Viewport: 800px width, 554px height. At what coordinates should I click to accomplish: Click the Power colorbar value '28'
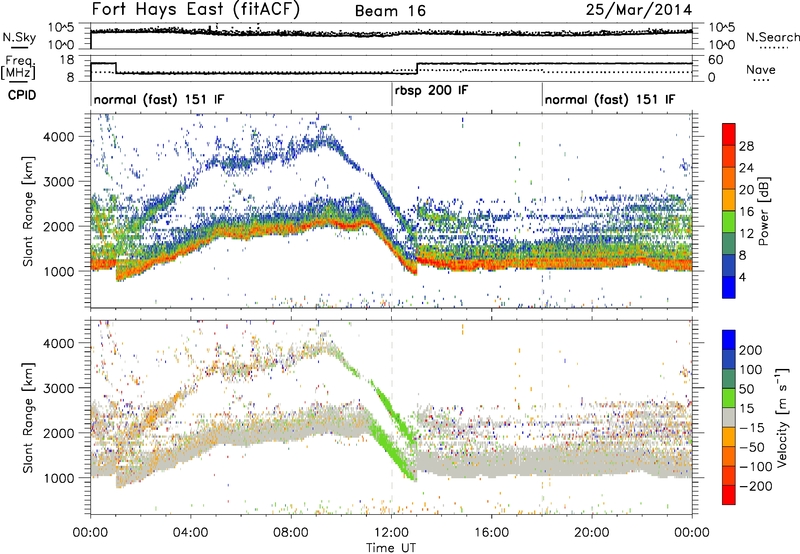click(746, 146)
